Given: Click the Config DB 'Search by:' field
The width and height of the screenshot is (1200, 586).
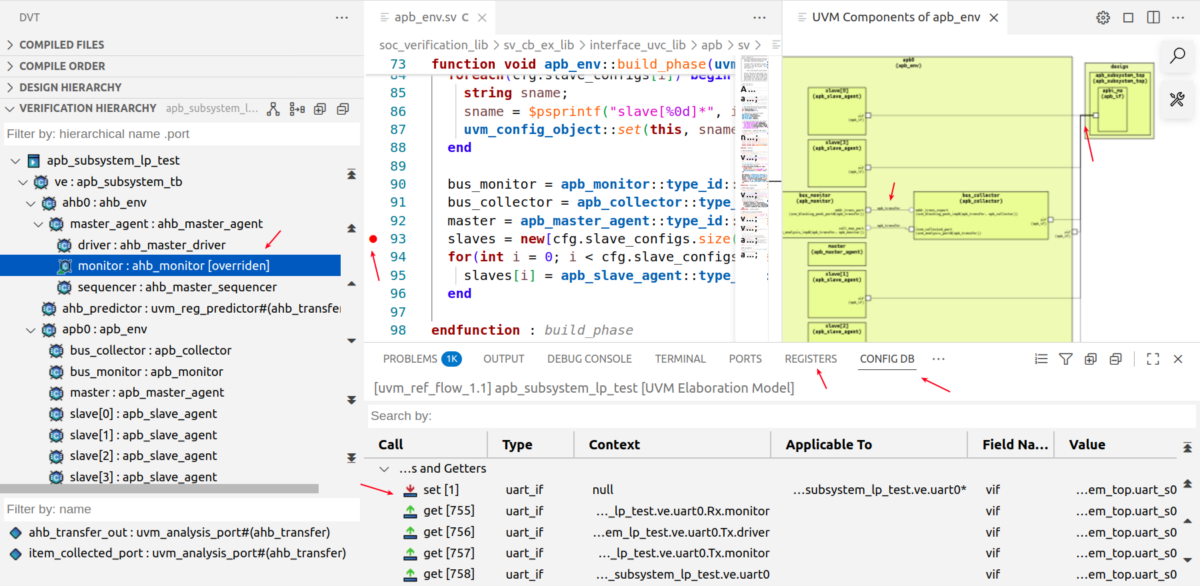Looking at the screenshot, I should [x=780, y=415].
